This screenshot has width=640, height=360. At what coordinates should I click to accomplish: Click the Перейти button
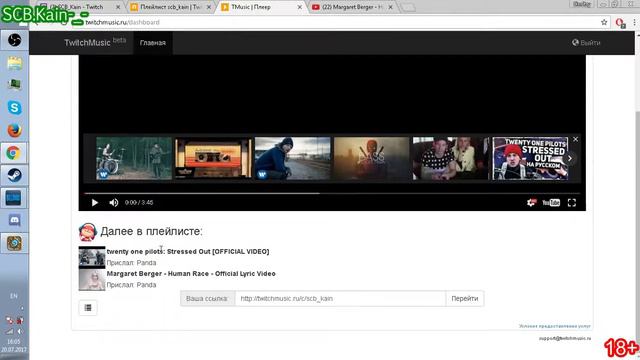click(x=464, y=298)
